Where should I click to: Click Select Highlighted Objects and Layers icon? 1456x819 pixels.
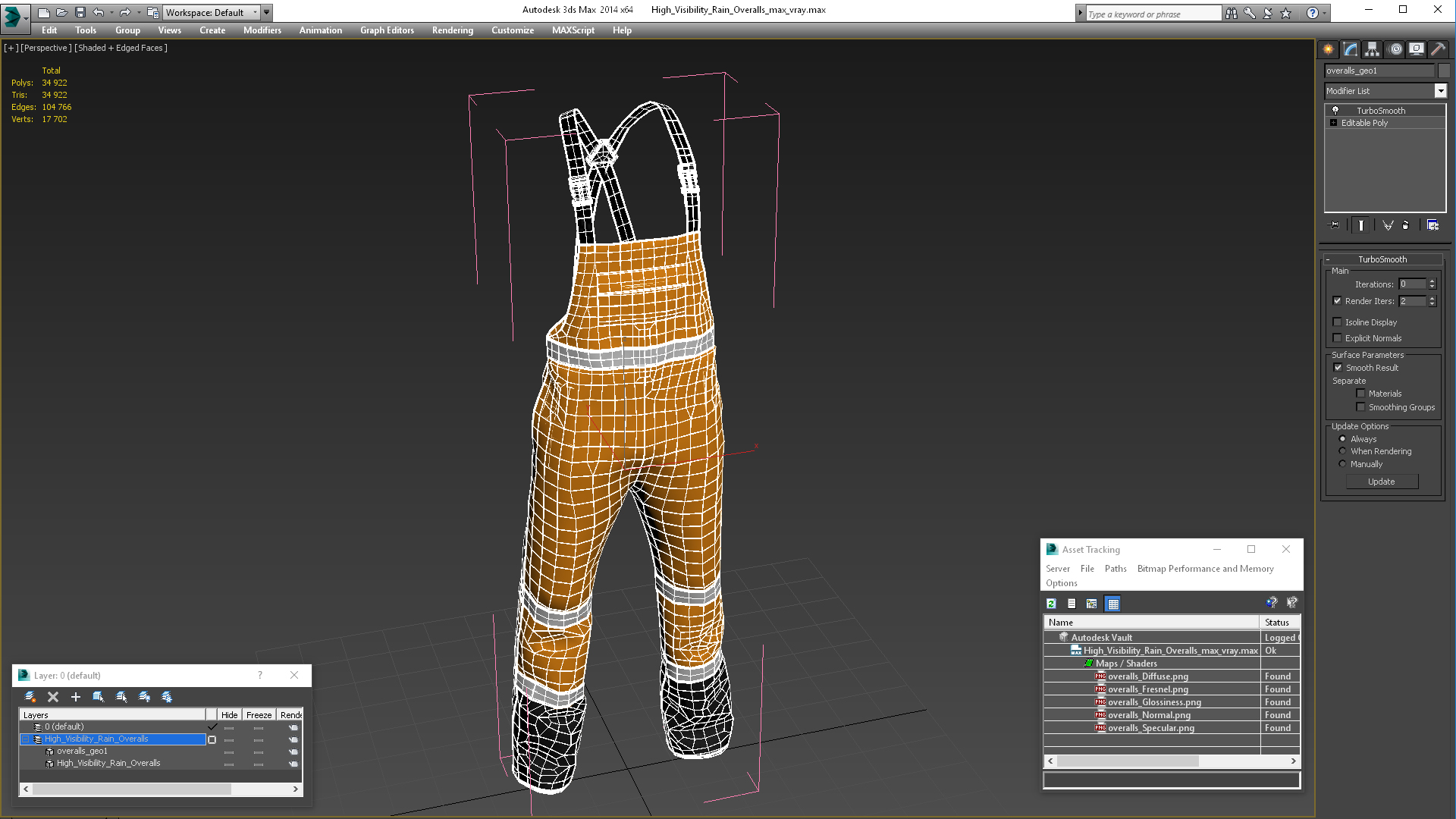[99, 697]
